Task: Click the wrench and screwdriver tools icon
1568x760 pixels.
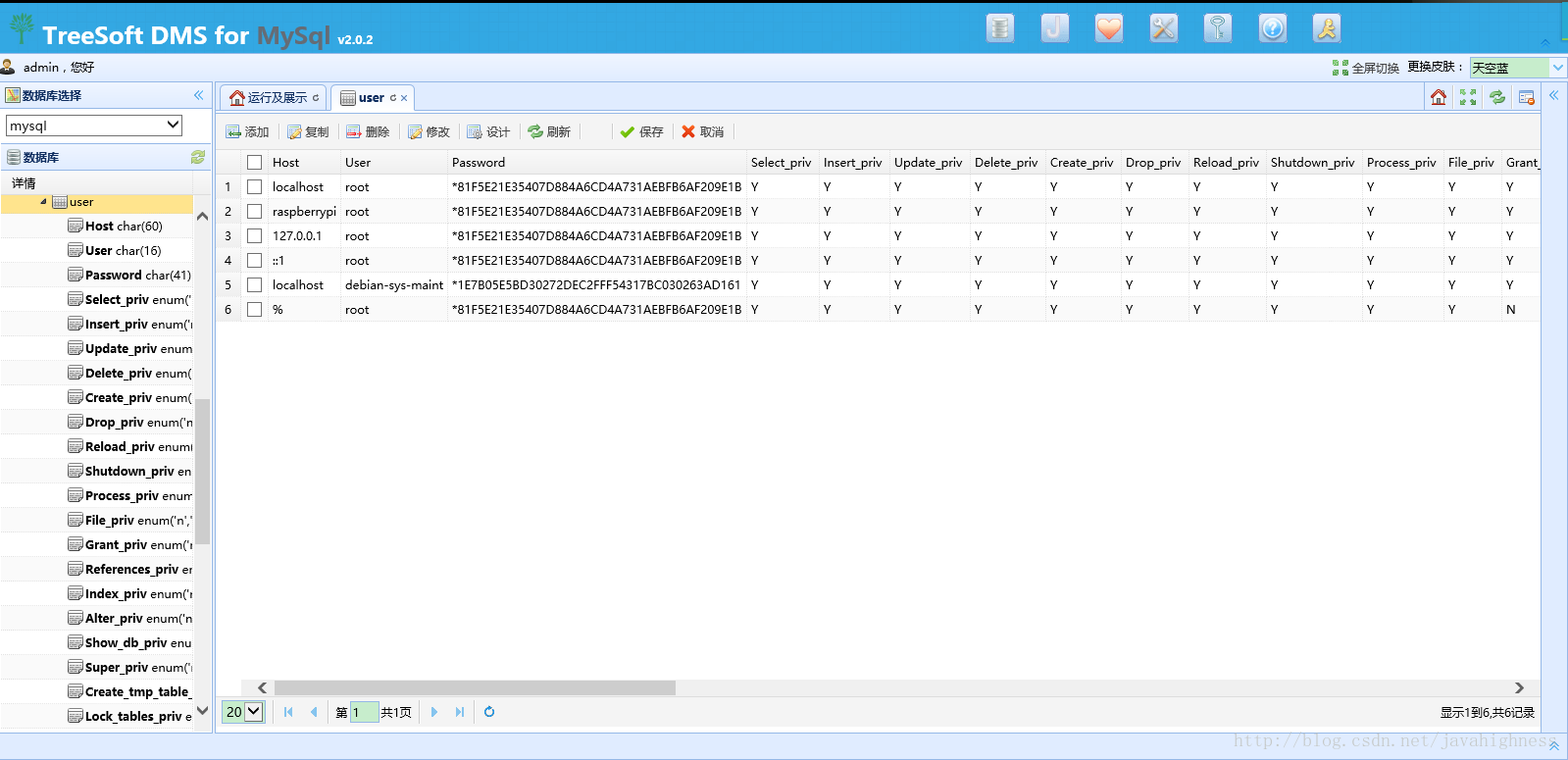Action: coord(1163,28)
